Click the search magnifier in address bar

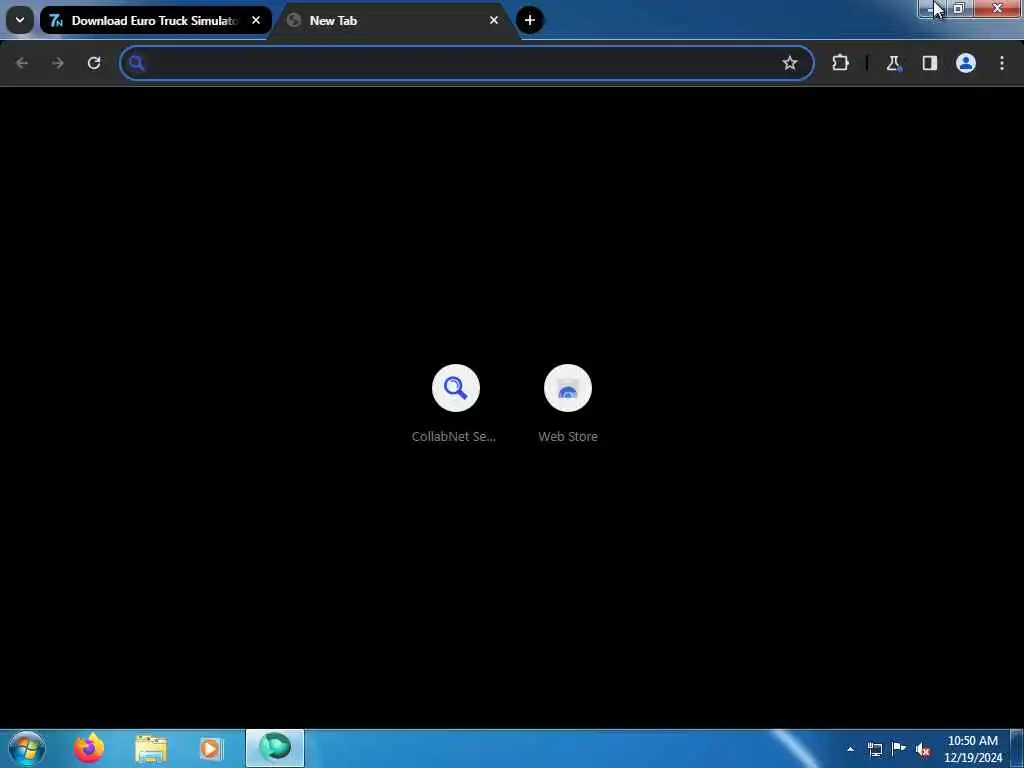pos(136,63)
